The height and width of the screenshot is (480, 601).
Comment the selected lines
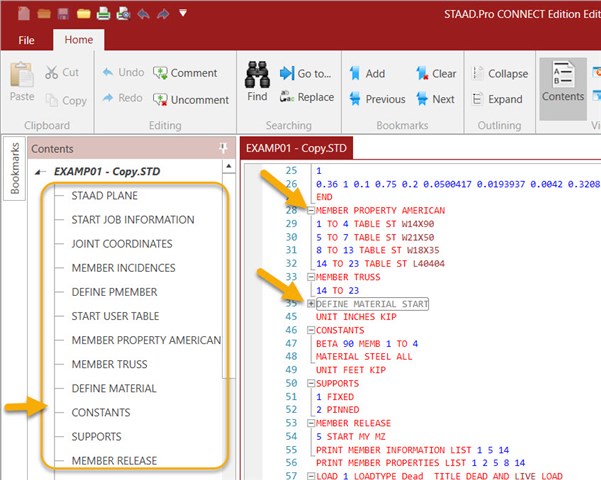pos(185,73)
